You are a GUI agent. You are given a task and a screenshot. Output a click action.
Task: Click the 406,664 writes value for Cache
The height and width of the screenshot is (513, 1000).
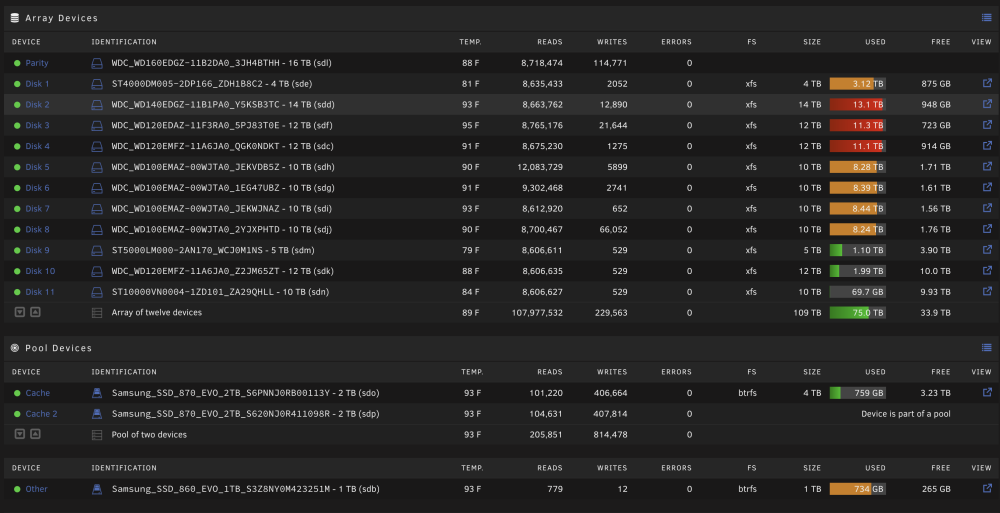610,393
